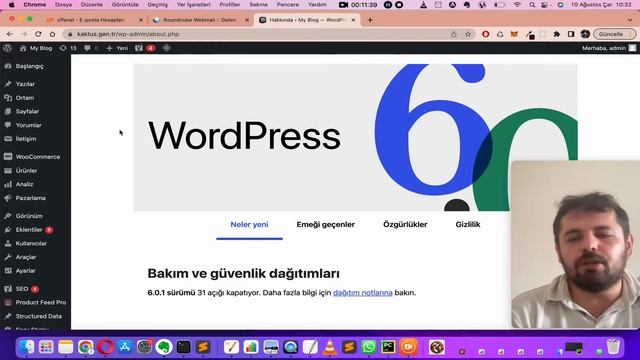Open Chrome profile avatar
This screenshot has height=360, width=640.
pos(585,34)
